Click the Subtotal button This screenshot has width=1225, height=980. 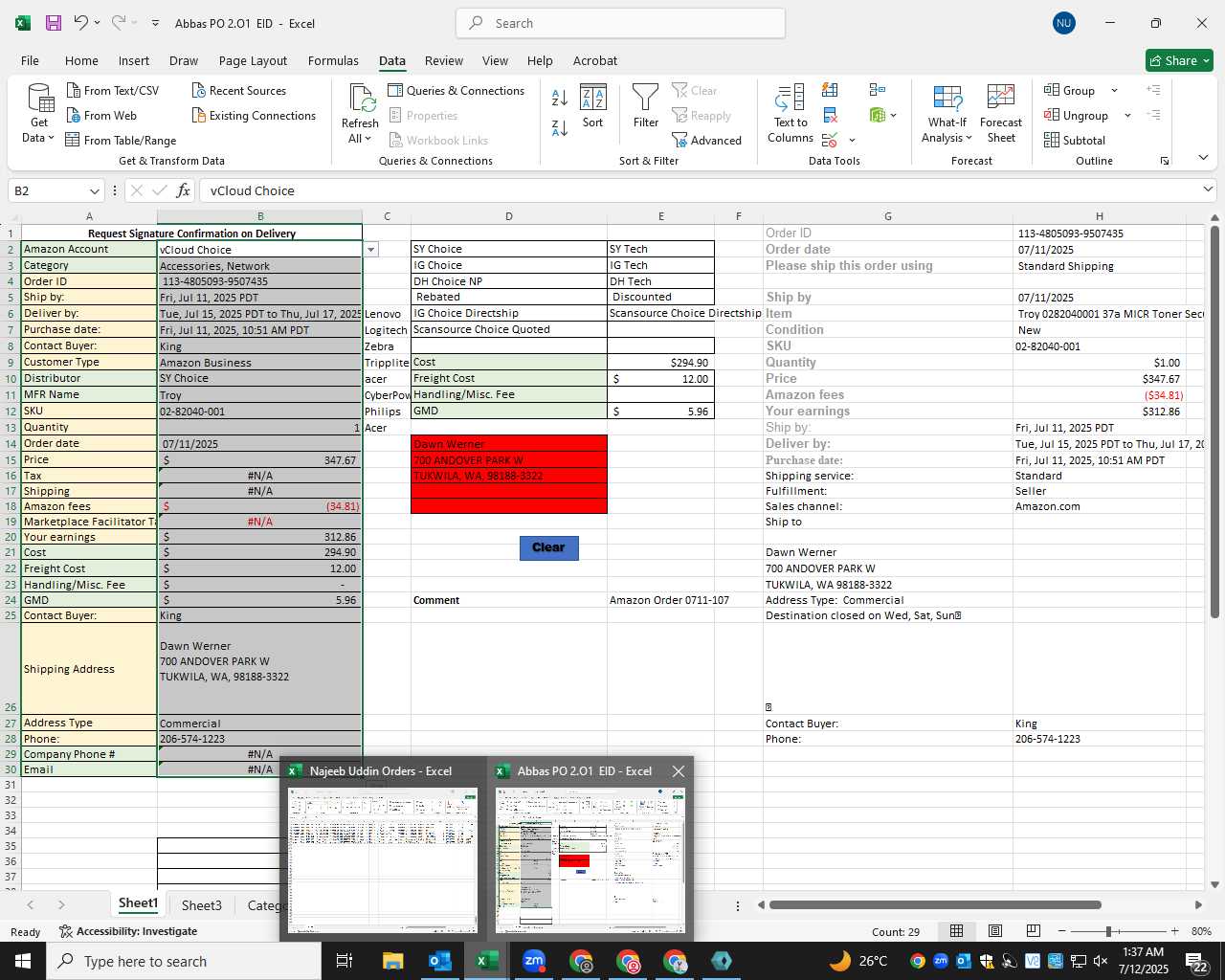(1075, 140)
